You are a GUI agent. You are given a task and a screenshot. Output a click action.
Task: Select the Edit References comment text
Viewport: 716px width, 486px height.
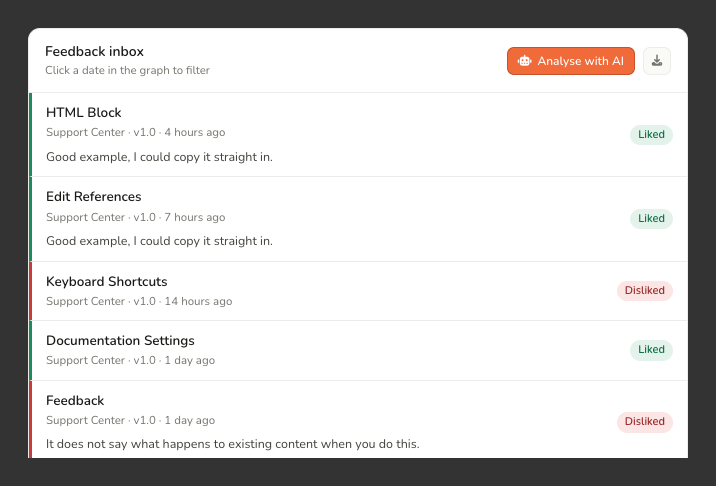159,241
